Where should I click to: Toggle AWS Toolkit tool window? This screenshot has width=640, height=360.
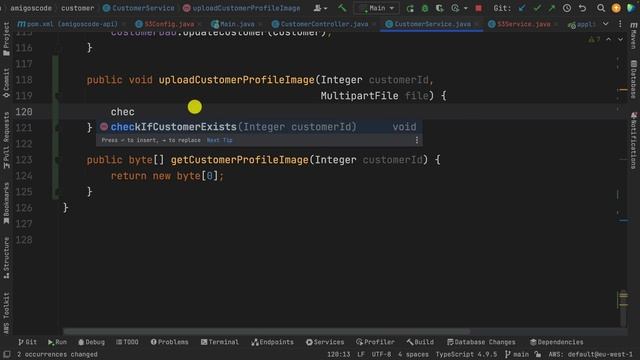point(6,313)
